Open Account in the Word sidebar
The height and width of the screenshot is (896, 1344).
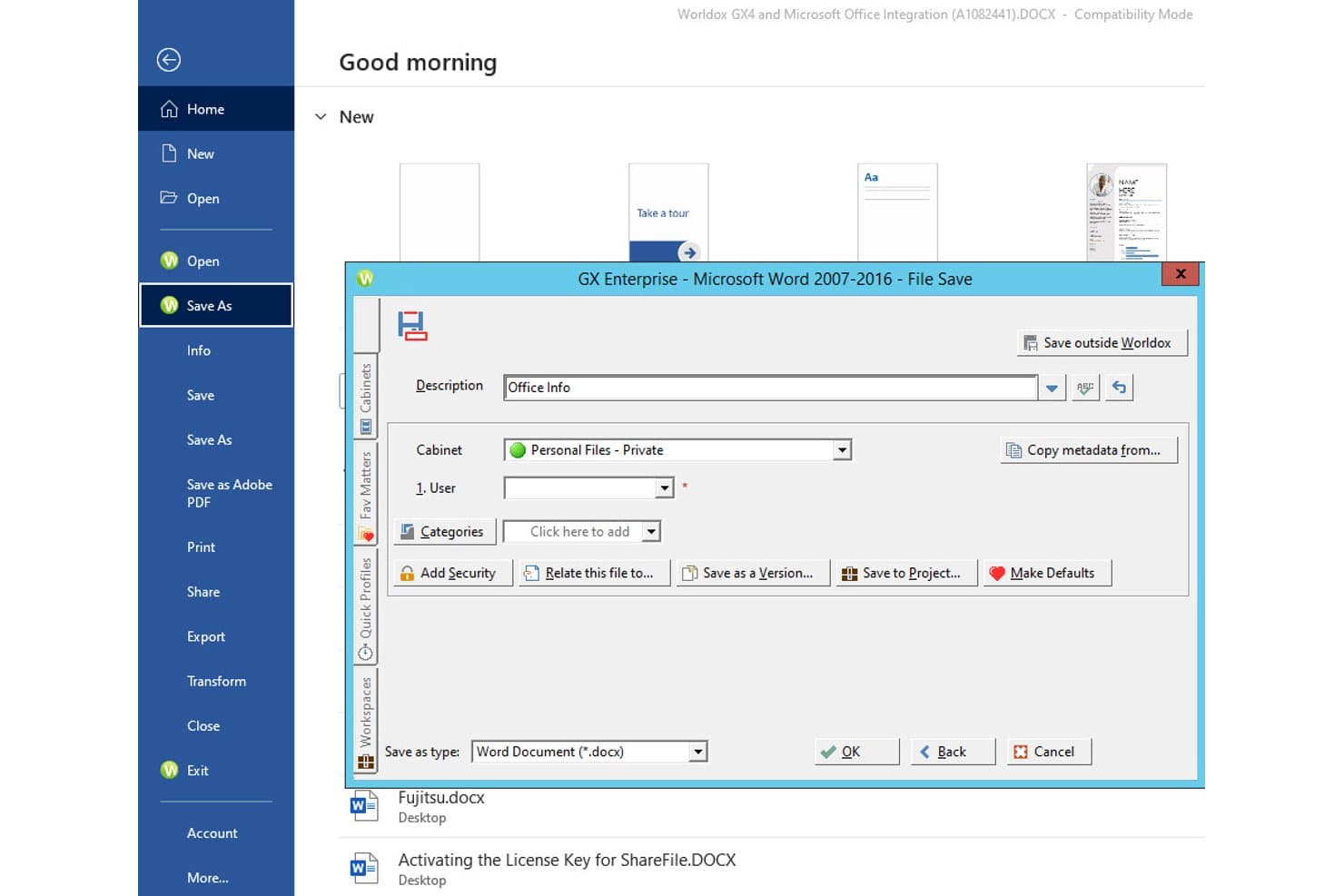click(x=216, y=833)
